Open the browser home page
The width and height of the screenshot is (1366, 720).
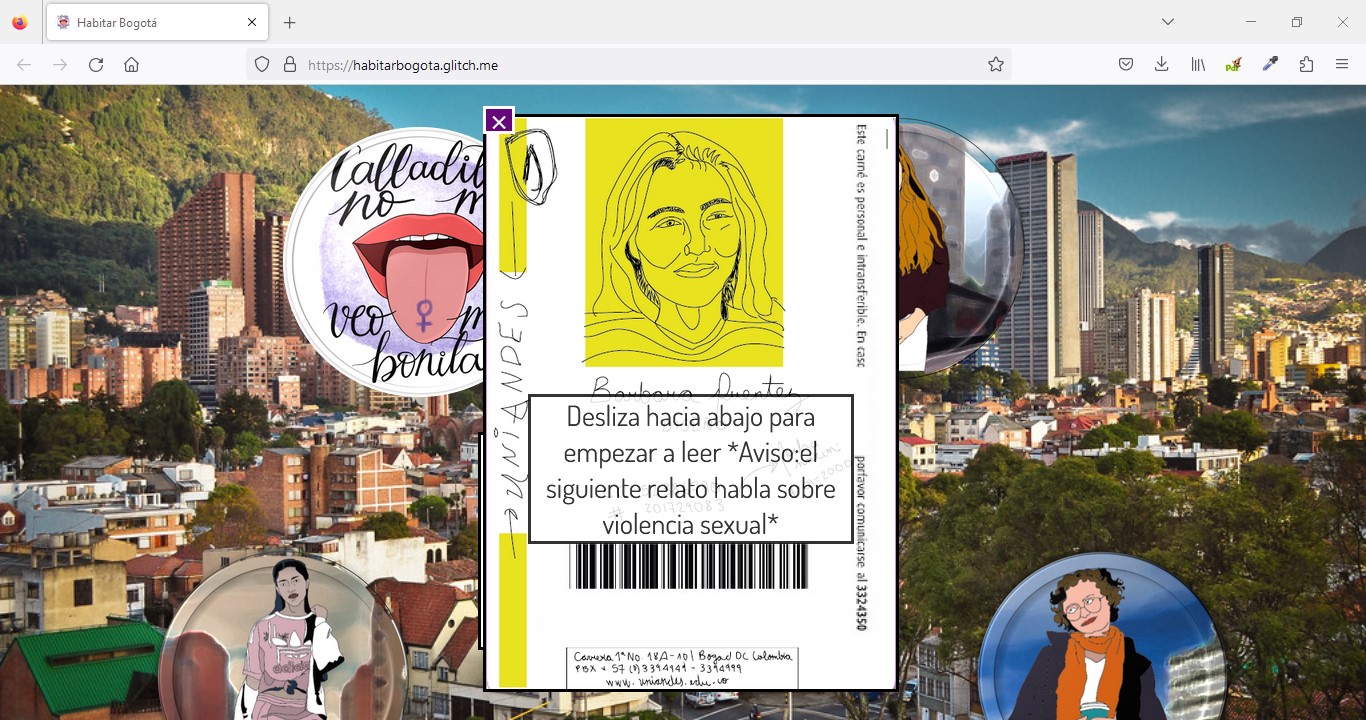pos(131,65)
